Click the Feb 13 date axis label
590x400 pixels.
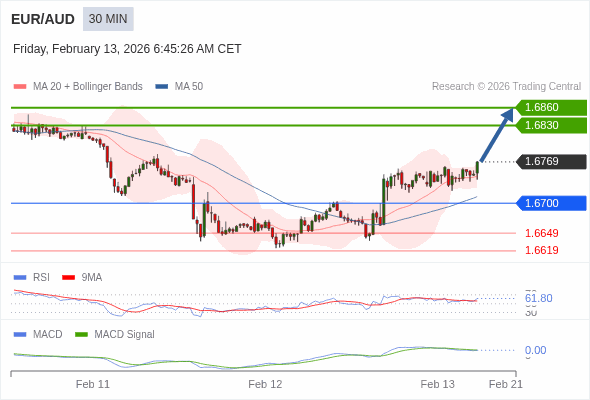pyautogui.click(x=437, y=384)
